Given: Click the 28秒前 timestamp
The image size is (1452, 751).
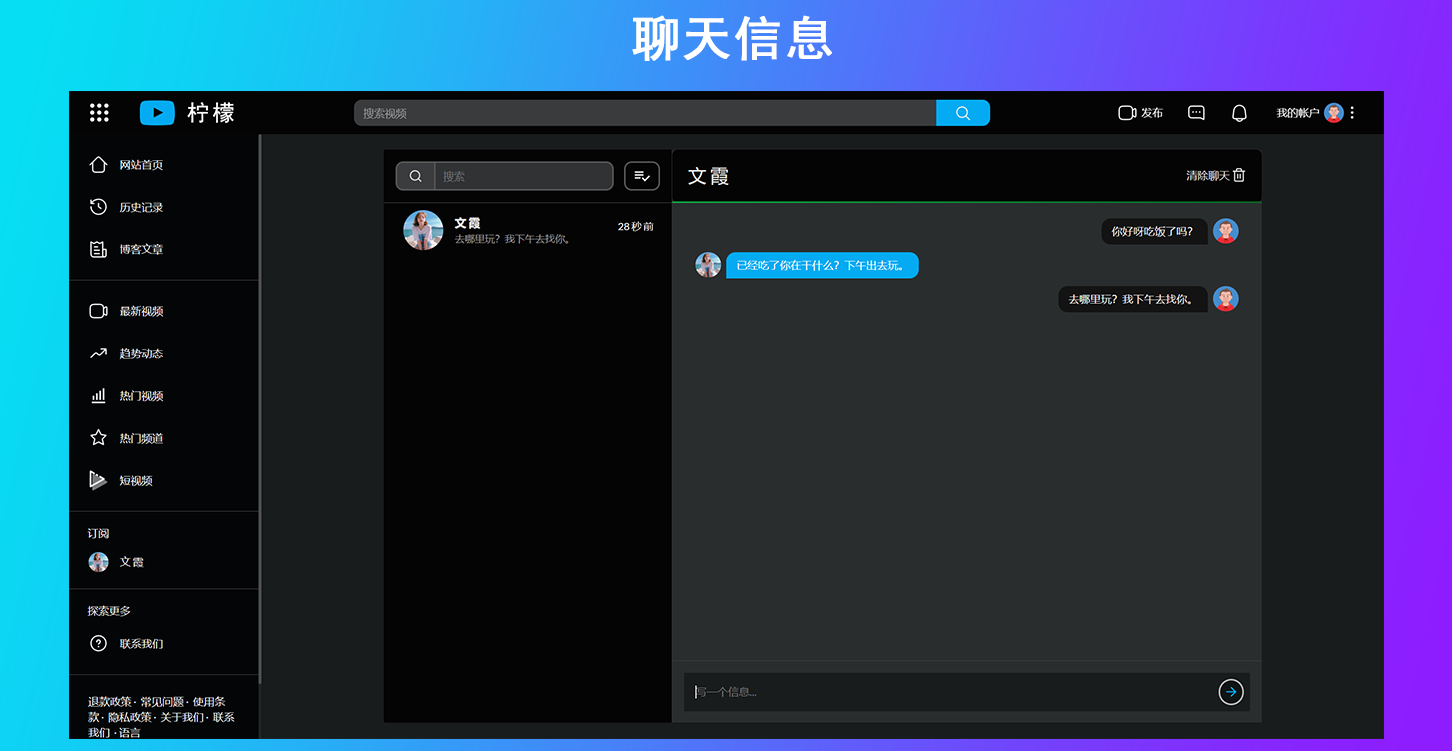Looking at the screenshot, I should pyautogui.click(x=635, y=227).
